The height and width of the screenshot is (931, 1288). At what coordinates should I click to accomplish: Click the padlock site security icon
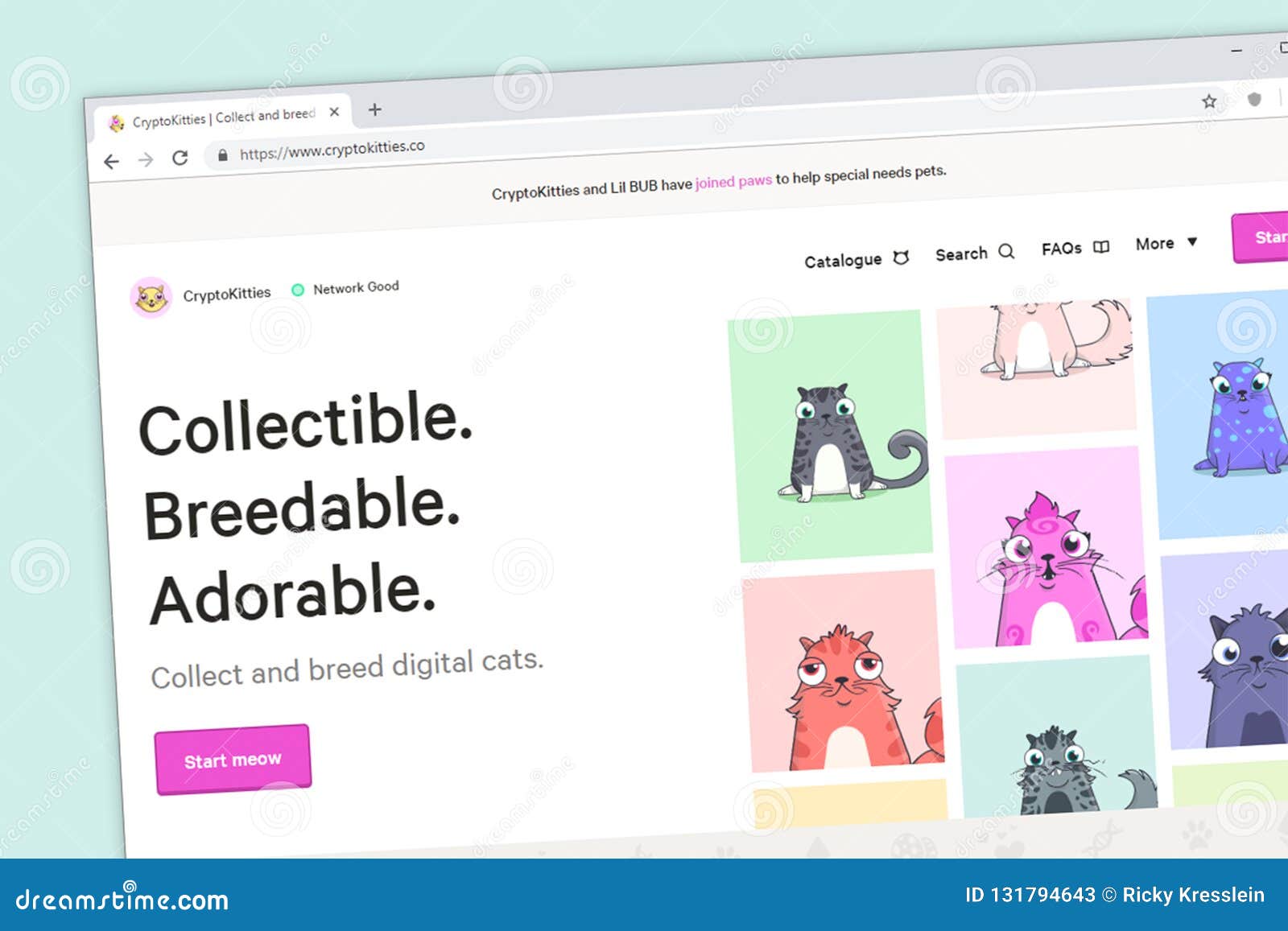223,155
